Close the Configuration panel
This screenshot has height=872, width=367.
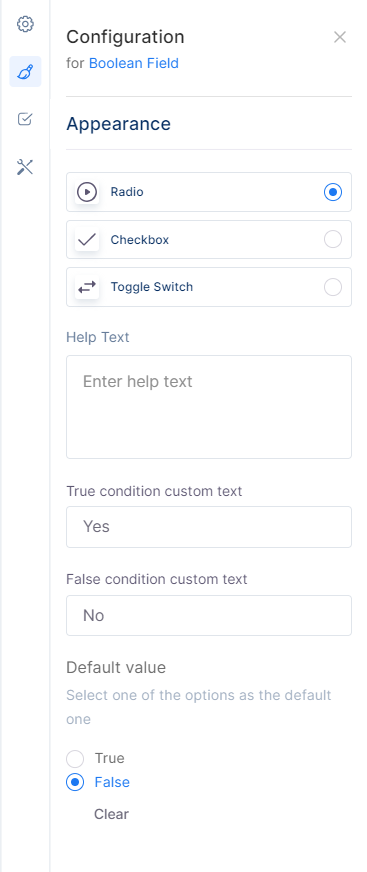(340, 37)
